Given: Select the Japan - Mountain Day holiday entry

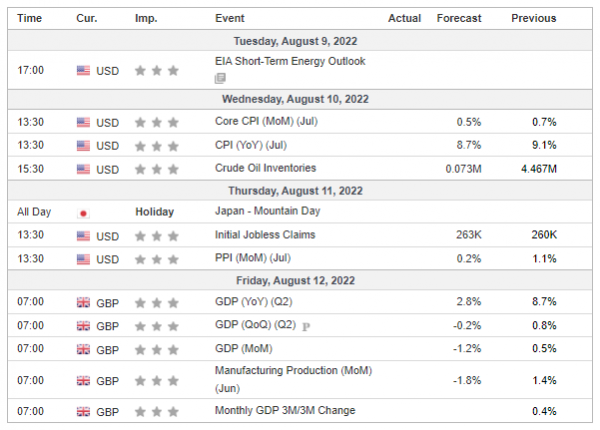Looking at the screenshot, I should point(267,212).
